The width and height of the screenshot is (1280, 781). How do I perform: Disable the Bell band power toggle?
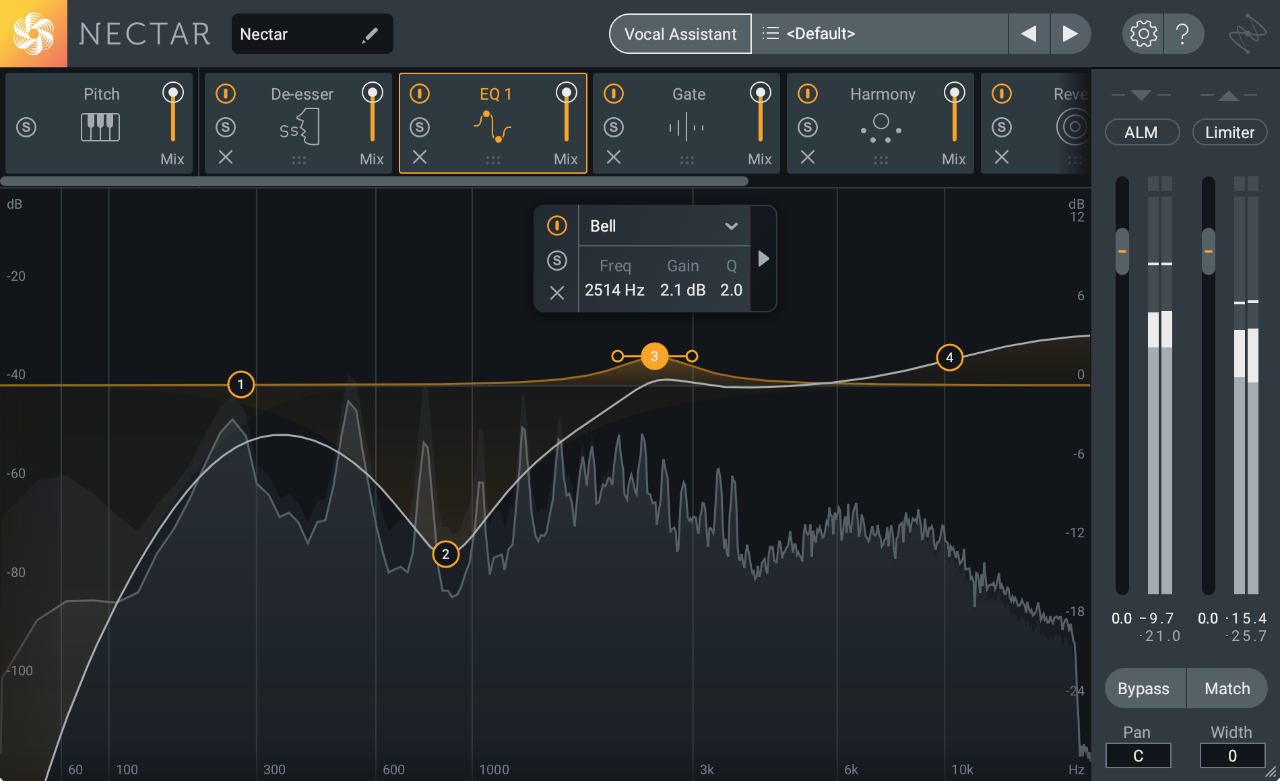tap(557, 226)
